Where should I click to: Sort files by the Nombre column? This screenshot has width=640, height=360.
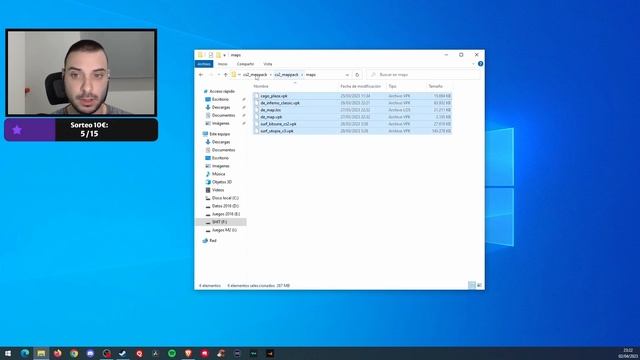click(261, 86)
